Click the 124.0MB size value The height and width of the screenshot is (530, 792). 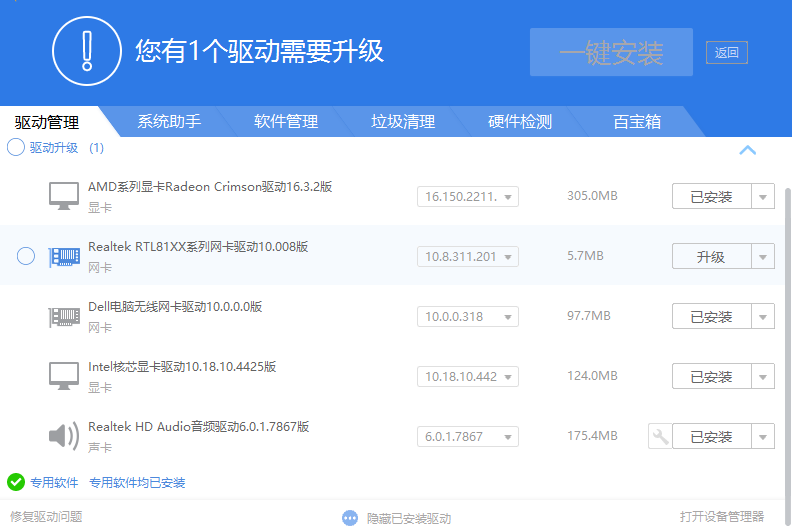click(x=592, y=375)
